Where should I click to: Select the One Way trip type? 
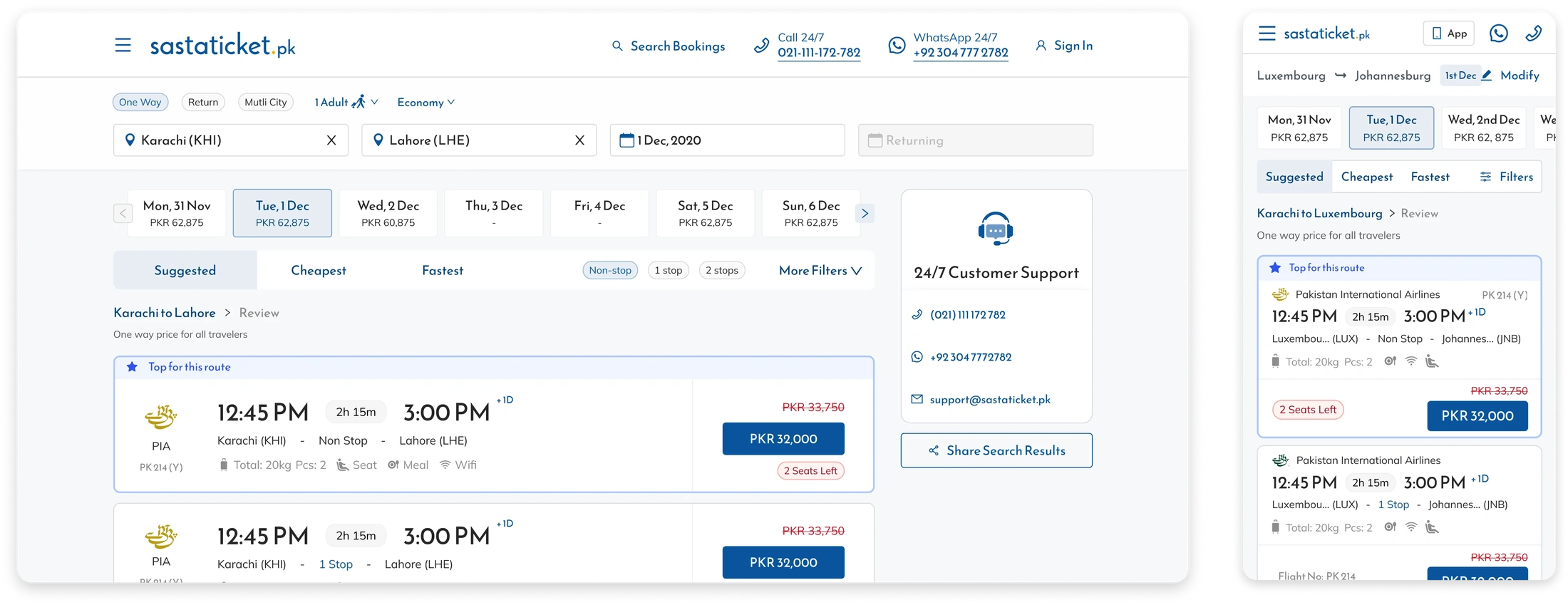click(140, 102)
